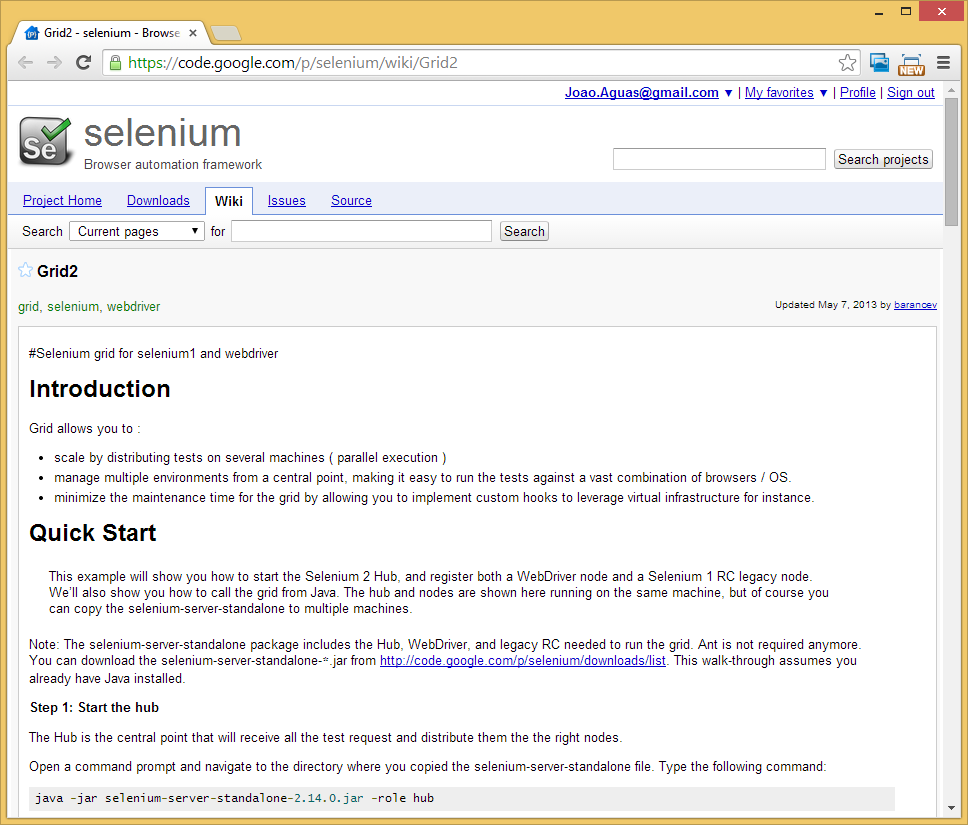The image size is (968, 825).
Task: Click the green padlock site security icon
Action: click(x=115, y=62)
